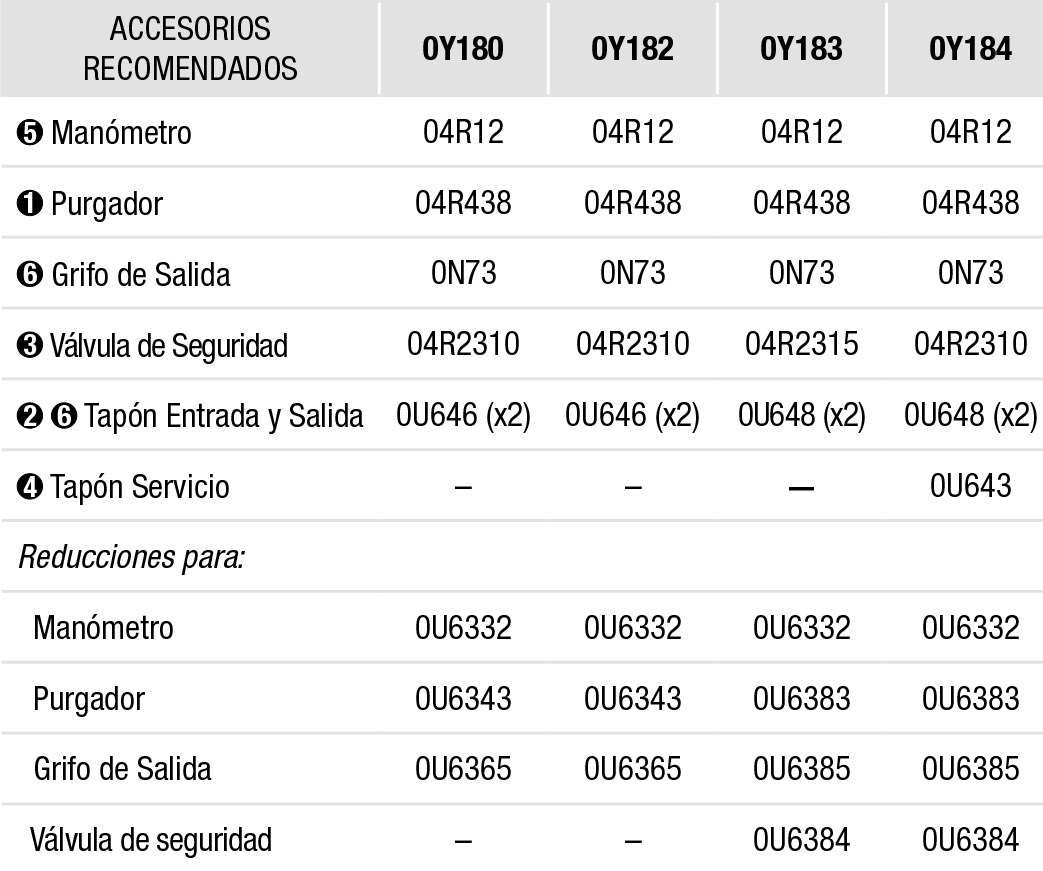The image size is (1043, 871).
Task: Click the circled 5 icon beside Manómetro
Action: click(29, 132)
